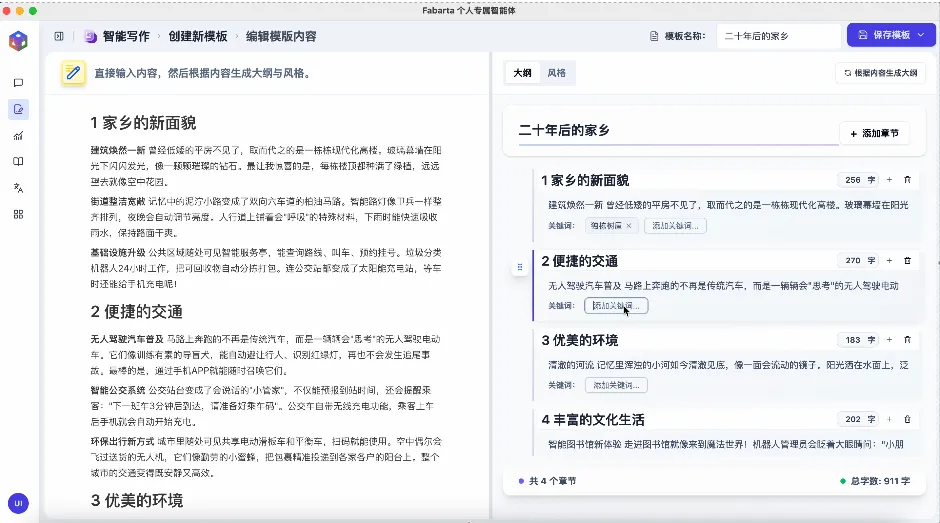Click plus icon beside chapter '3 优美的环境'
The height and width of the screenshot is (523, 940).
tap(889, 340)
